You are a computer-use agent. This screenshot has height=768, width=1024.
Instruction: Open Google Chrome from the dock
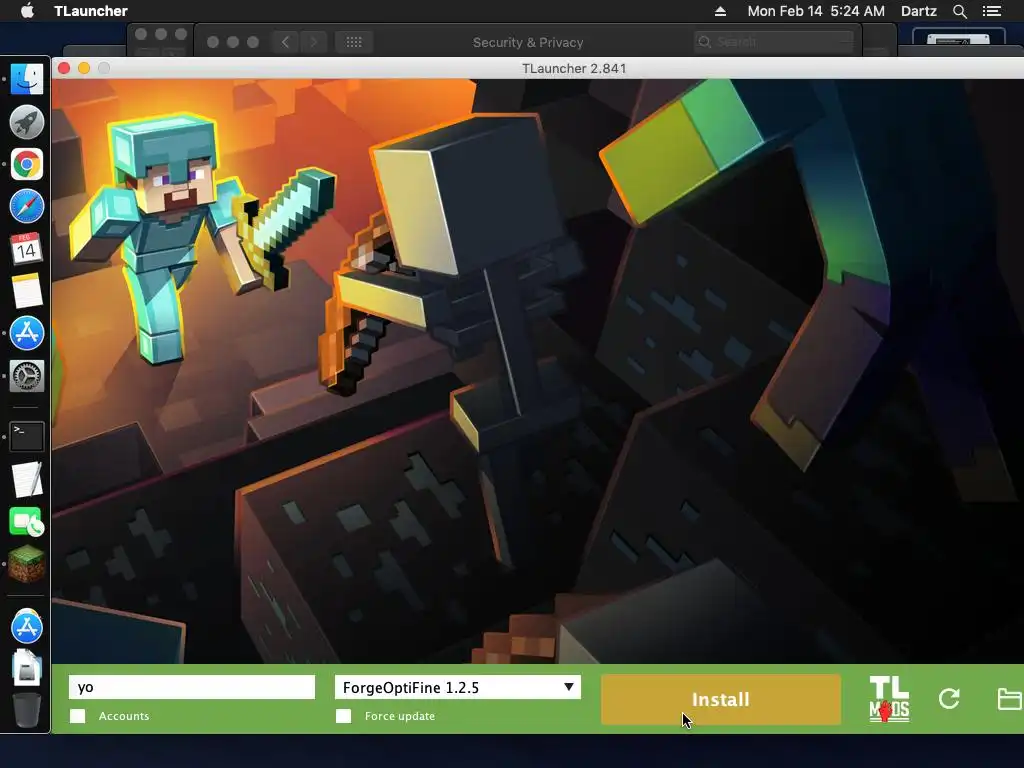click(27, 165)
